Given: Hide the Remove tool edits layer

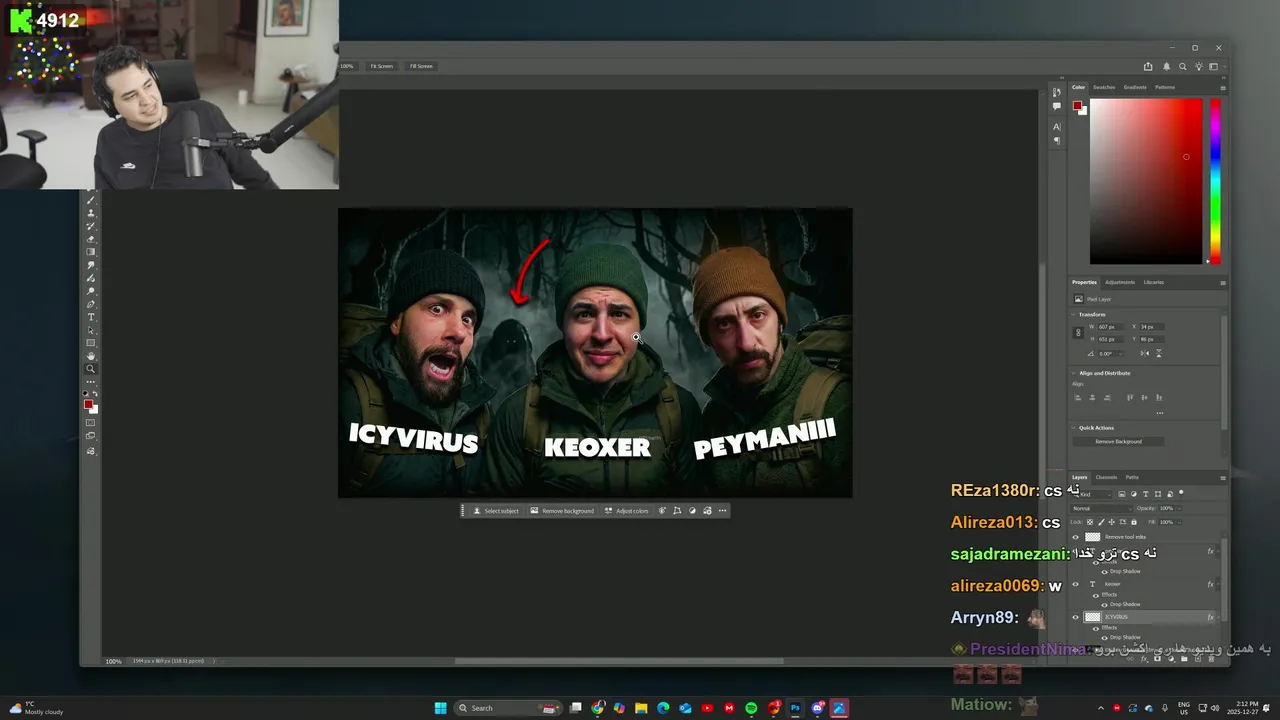Looking at the screenshot, I should (x=1075, y=537).
